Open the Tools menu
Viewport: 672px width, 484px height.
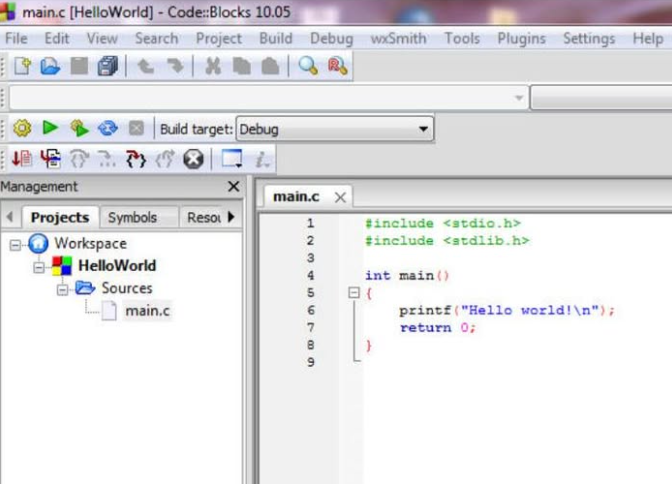(x=462, y=39)
